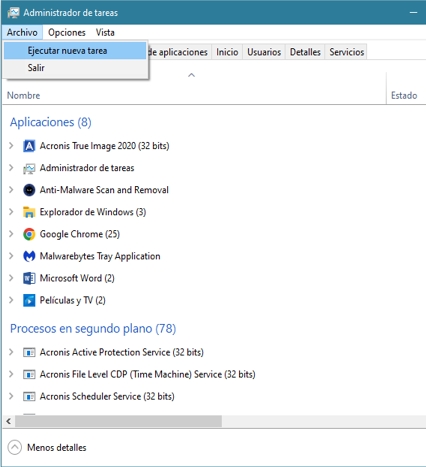Viewport: 426px width, 467px height.
Task: Choose Salir from the Archivo menu
Action: click(x=75, y=68)
